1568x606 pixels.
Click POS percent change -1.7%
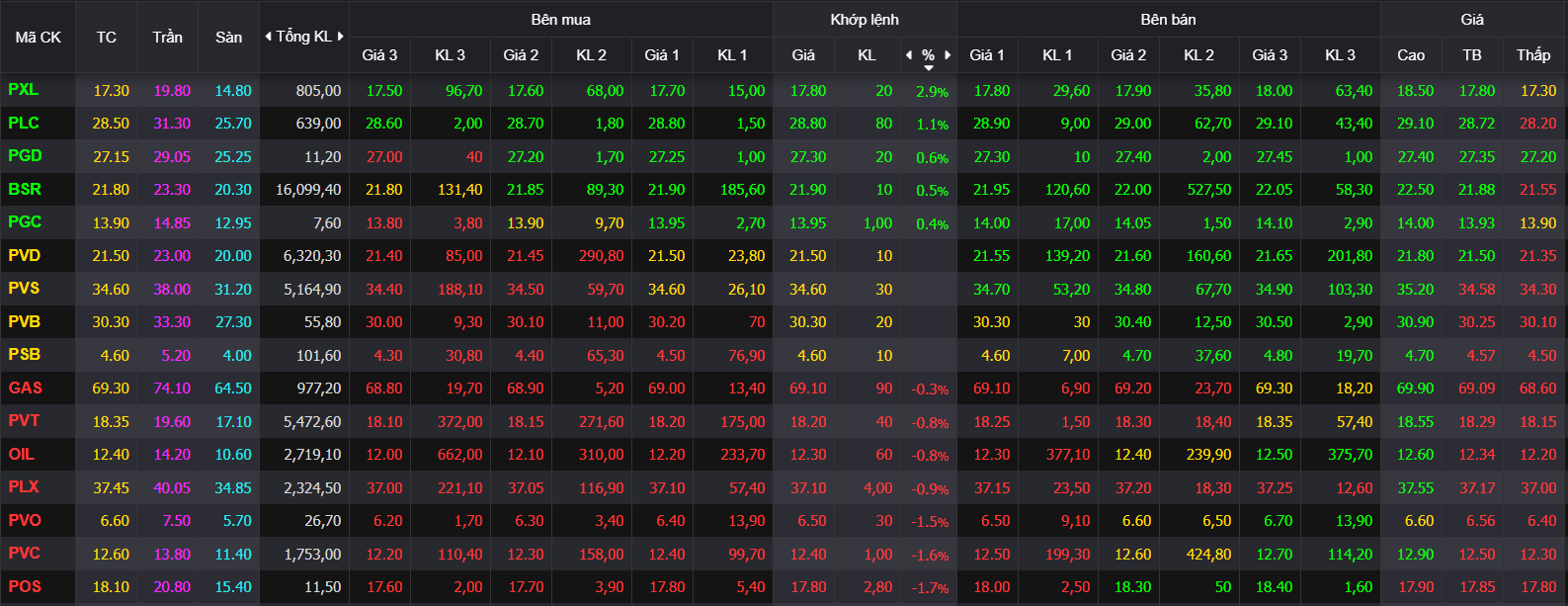click(x=930, y=588)
